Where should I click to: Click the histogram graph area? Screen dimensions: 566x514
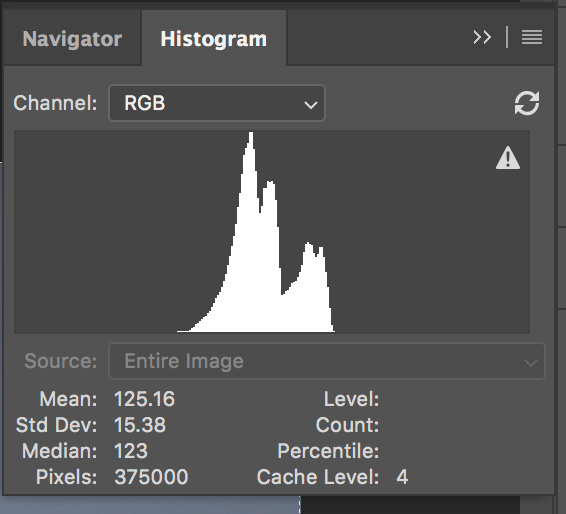[x=272, y=232]
